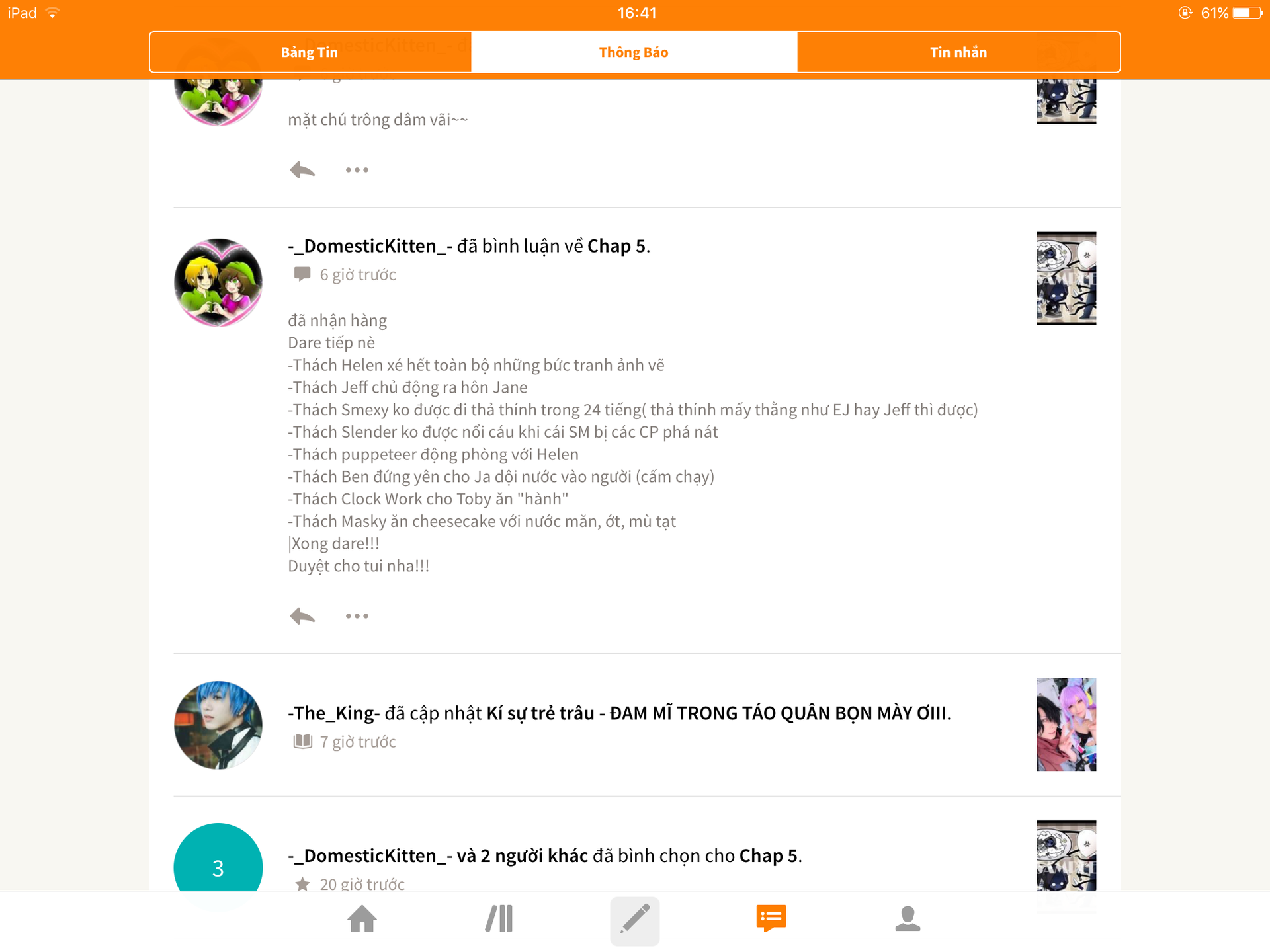Image resolution: width=1270 pixels, height=952 pixels.
Task: Switch to the Tin nhắn tab
Action: 958,52
